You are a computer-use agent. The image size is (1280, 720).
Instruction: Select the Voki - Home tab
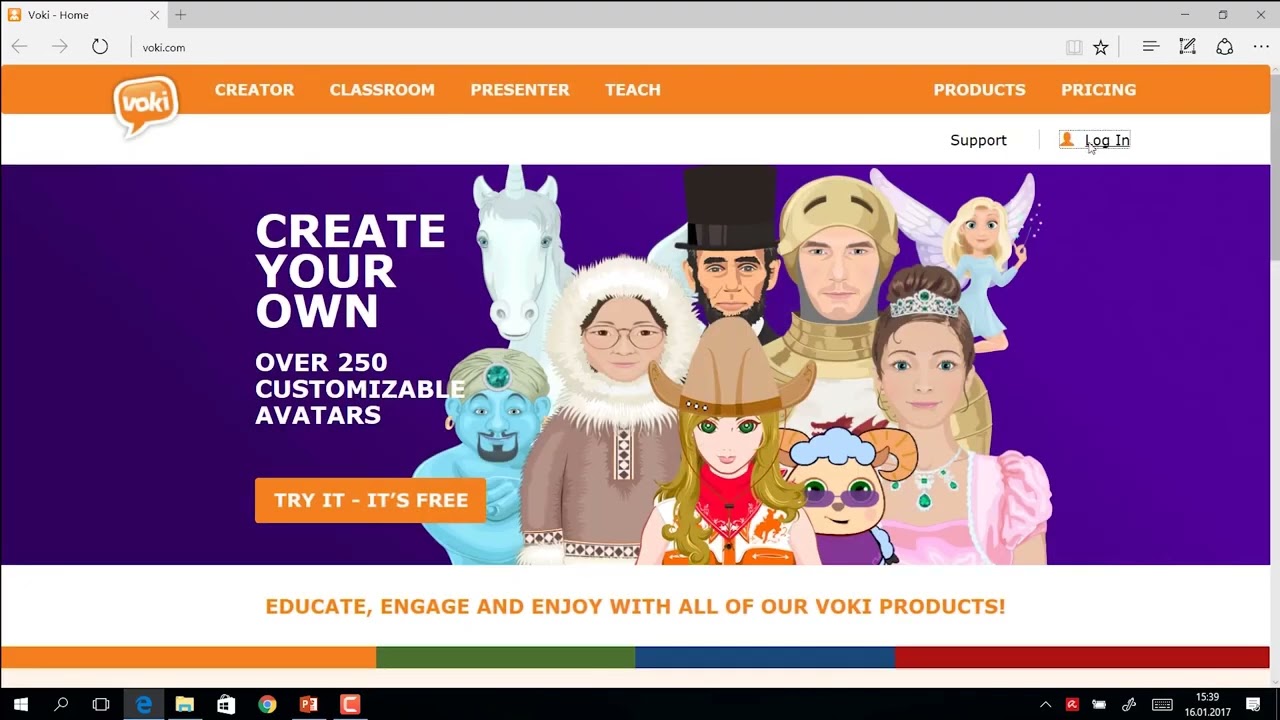click(84, 15)
